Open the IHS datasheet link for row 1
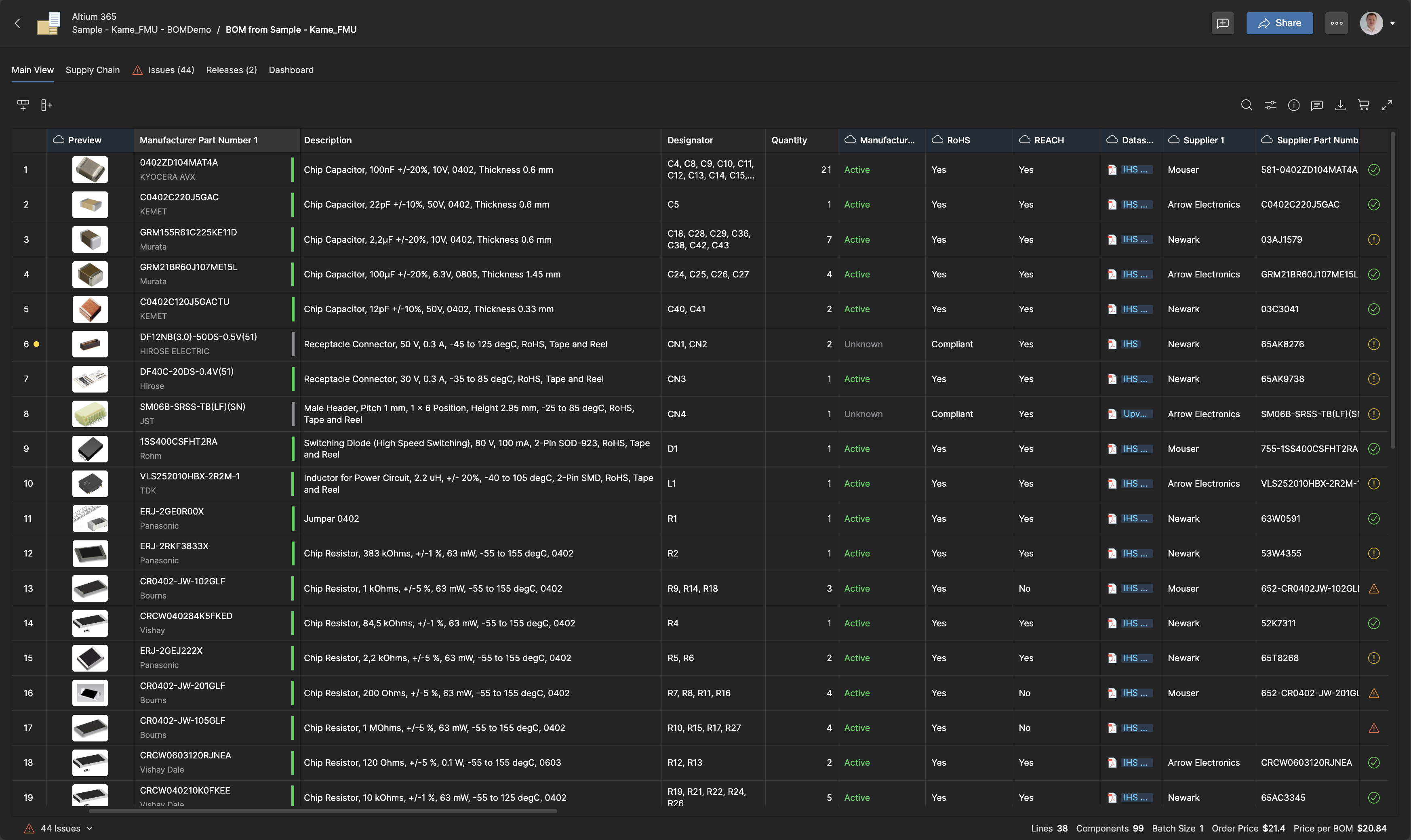Image resolution: width=1411 pixels, height=840 pixels. coord(1134,170)
